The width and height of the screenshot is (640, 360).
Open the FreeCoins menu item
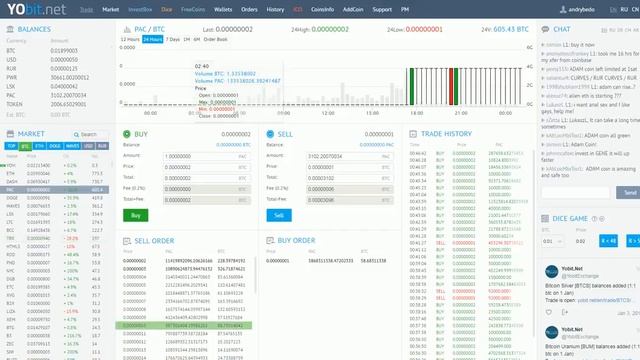click(193, 9)
